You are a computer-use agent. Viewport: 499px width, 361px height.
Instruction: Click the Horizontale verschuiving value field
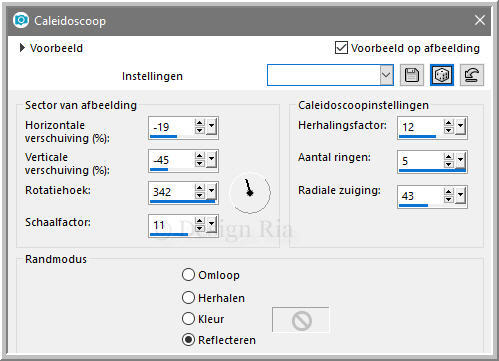(x=171, y=127)
